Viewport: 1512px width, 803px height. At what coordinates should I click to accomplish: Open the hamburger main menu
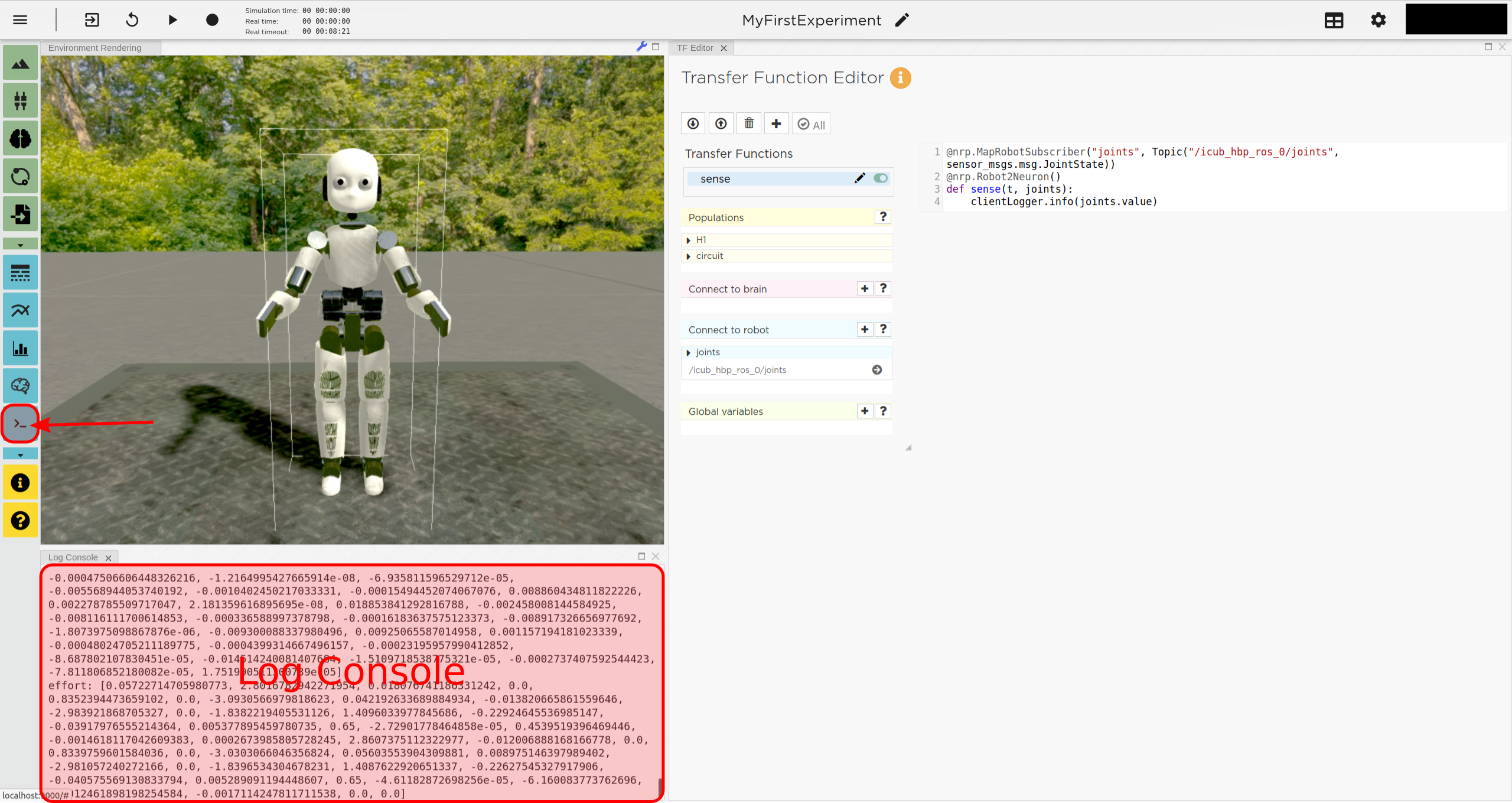[x=20, y=20]
